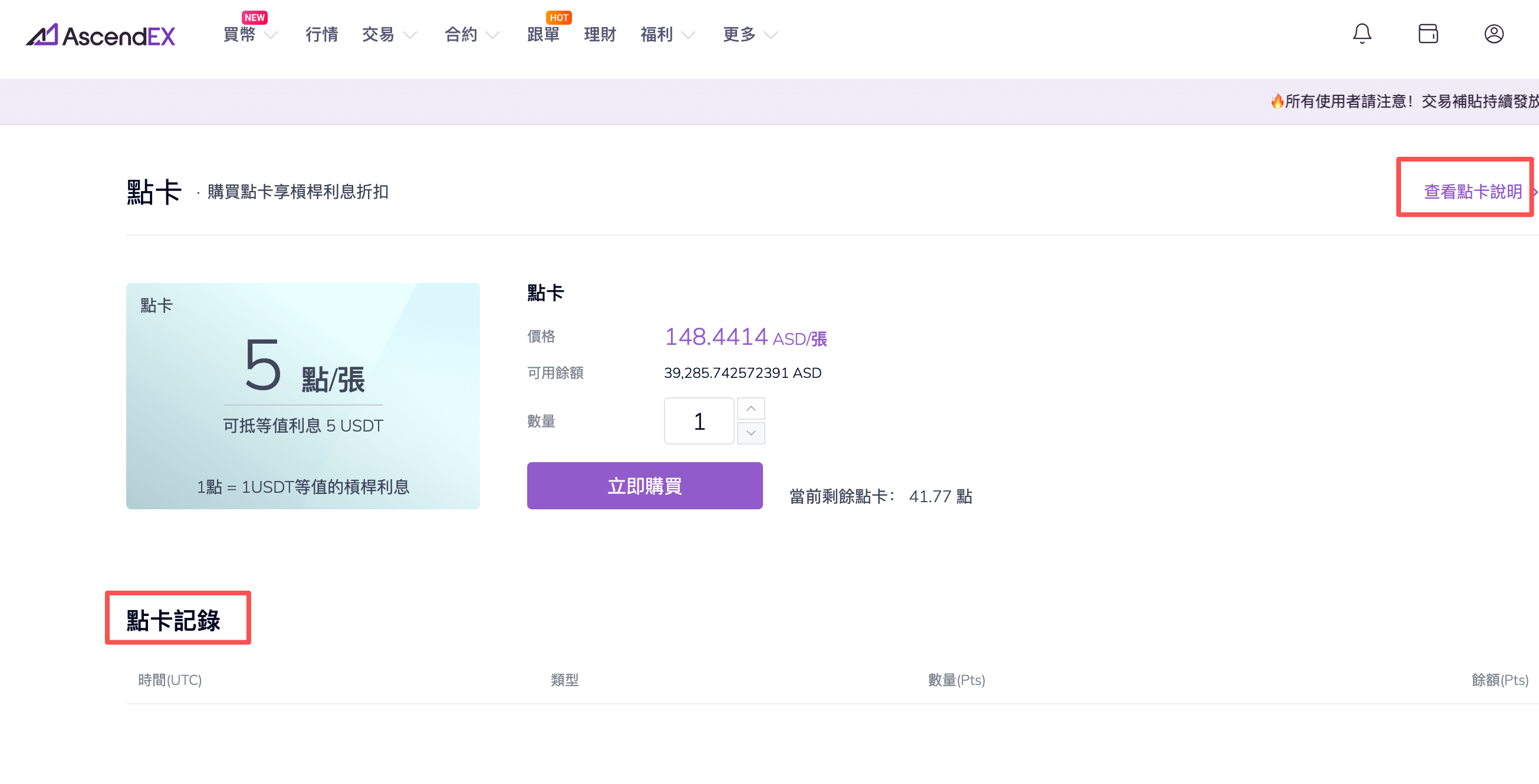Open the notifications bell icon
Image resolution: width=1539 pixels, height=784 pixels.
[1362, 34]
